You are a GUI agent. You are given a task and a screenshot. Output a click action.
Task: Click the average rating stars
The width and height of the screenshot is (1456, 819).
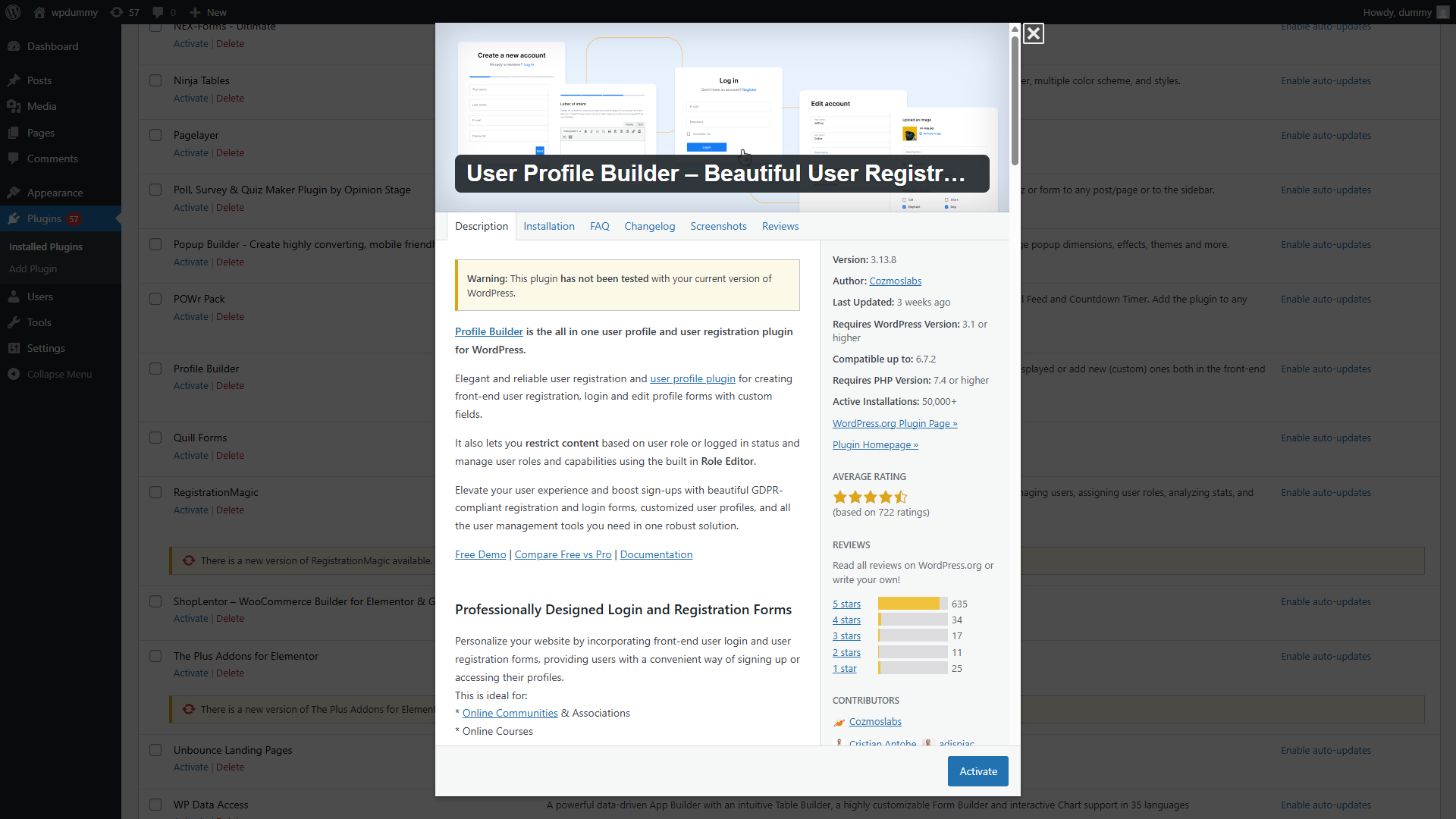tap(870, 497)
